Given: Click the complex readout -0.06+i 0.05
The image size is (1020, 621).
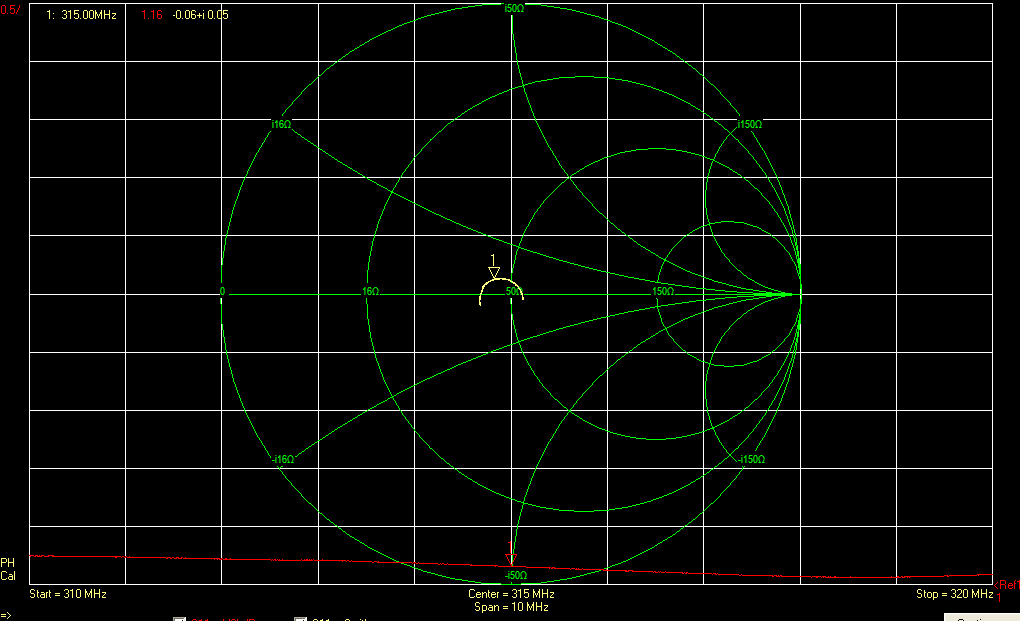Looking at the screenshot, I should (x=200, y=15).
